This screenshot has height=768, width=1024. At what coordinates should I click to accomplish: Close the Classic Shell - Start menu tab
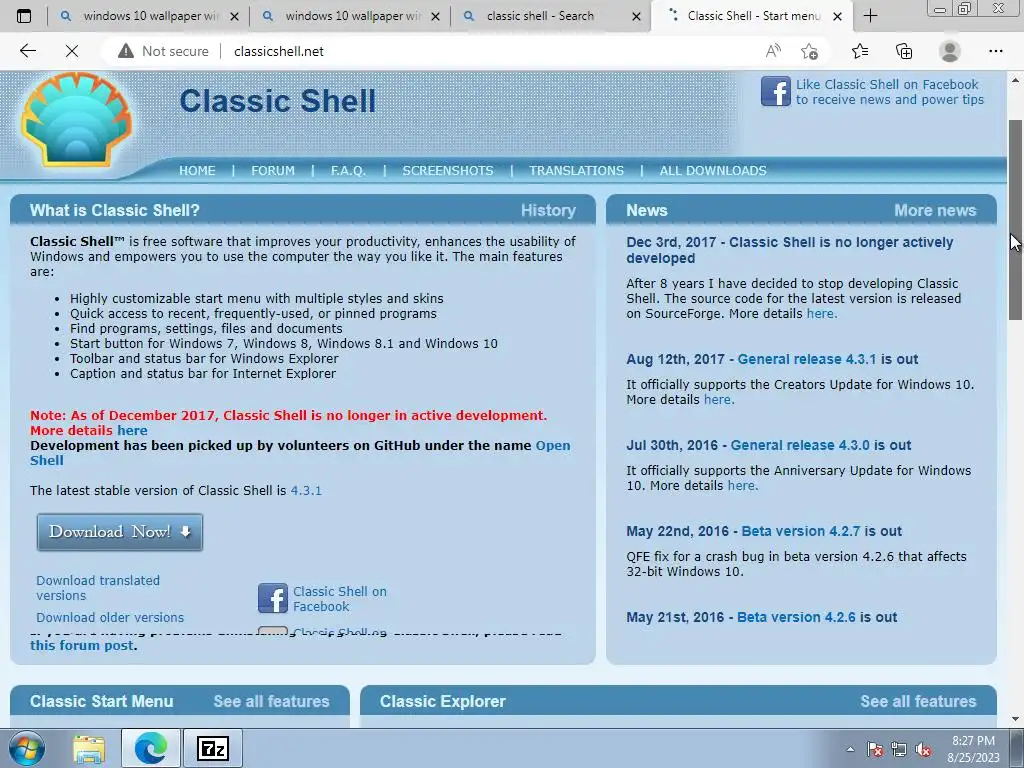point(837,16)
